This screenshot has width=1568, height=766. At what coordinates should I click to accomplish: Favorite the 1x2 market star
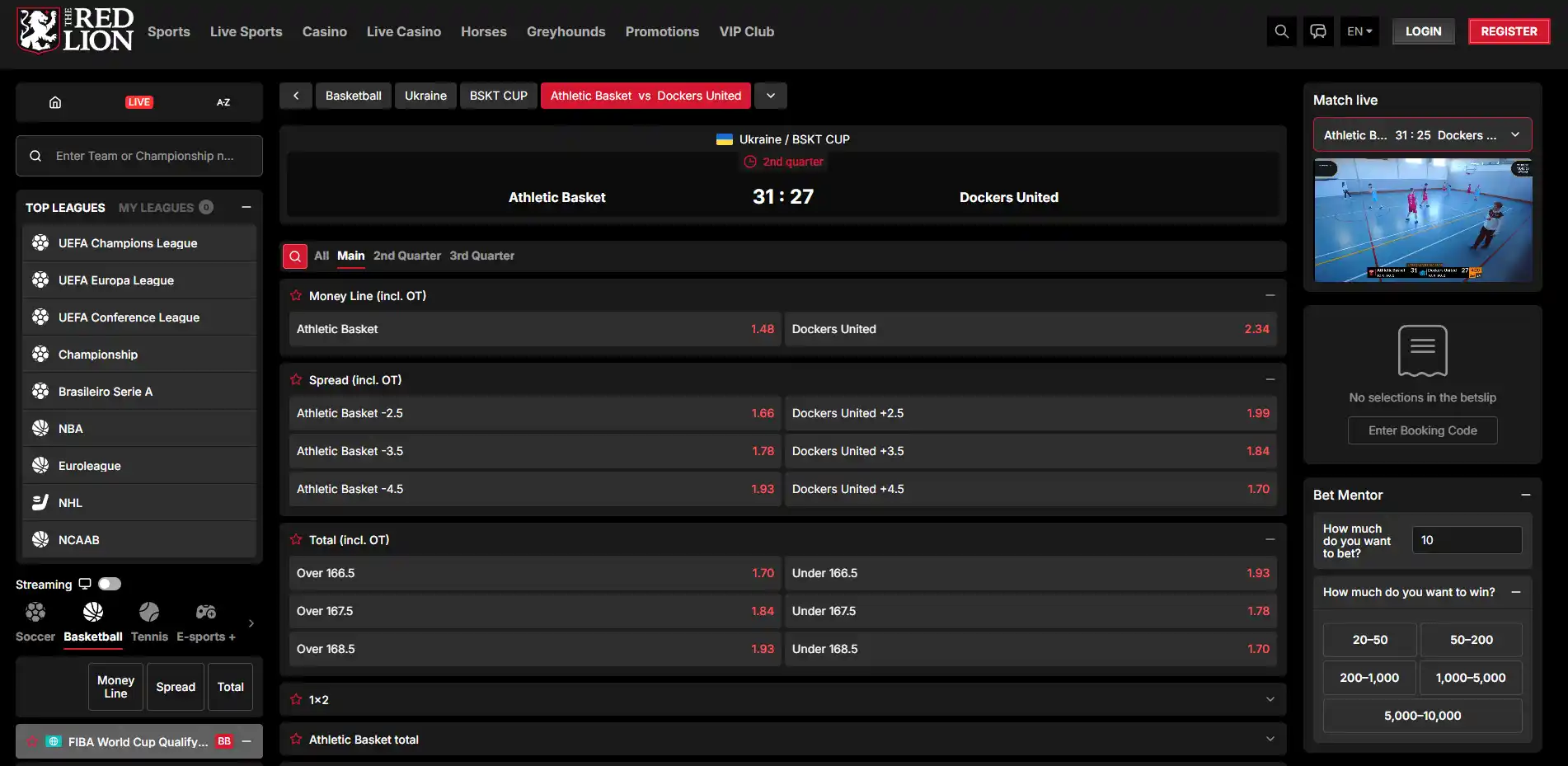pos(296,699)
